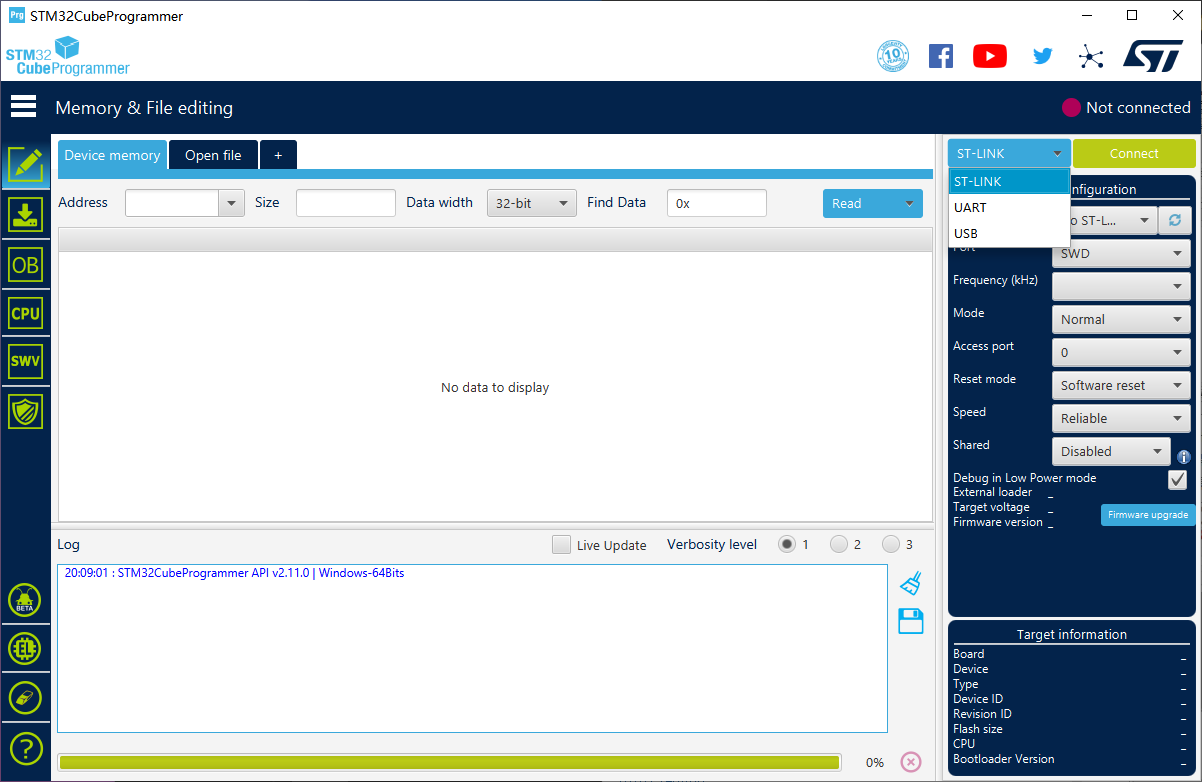Click the ST logo
The width and height of the screenshot is (1202, 782).
pyautogui.click(x=1152, y=55)
